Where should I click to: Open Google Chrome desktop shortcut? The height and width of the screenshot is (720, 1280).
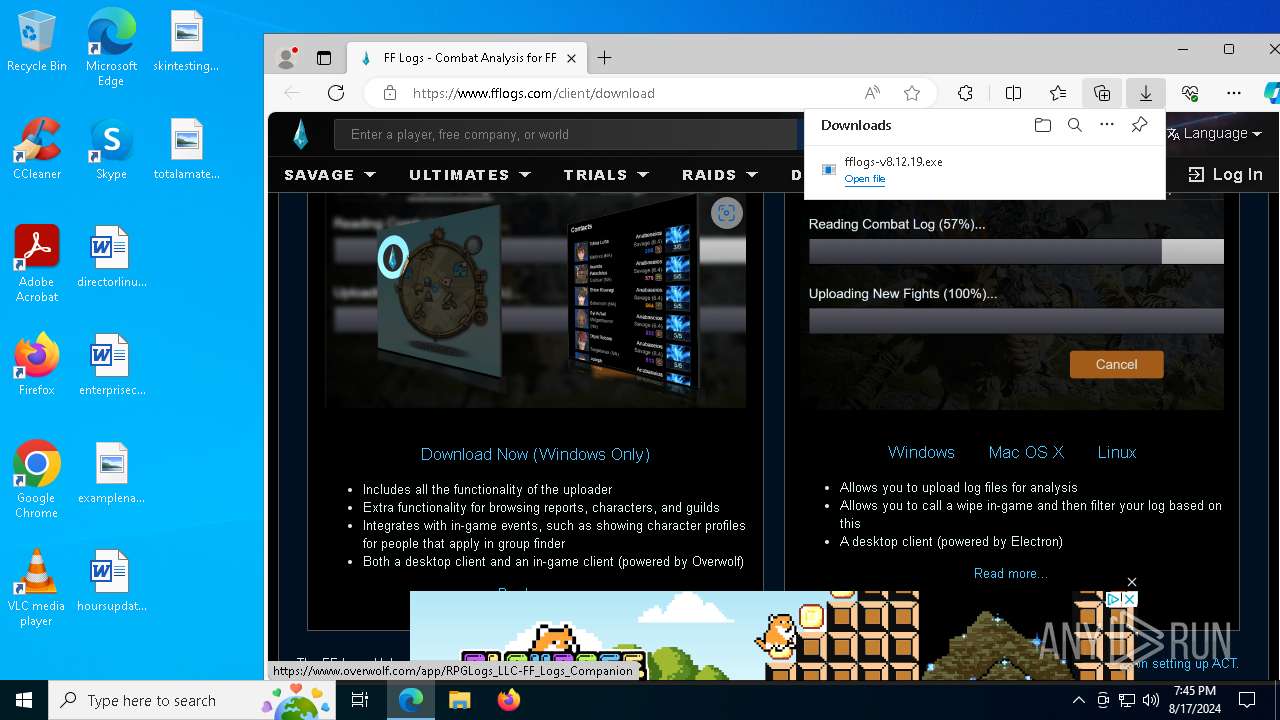36,479
